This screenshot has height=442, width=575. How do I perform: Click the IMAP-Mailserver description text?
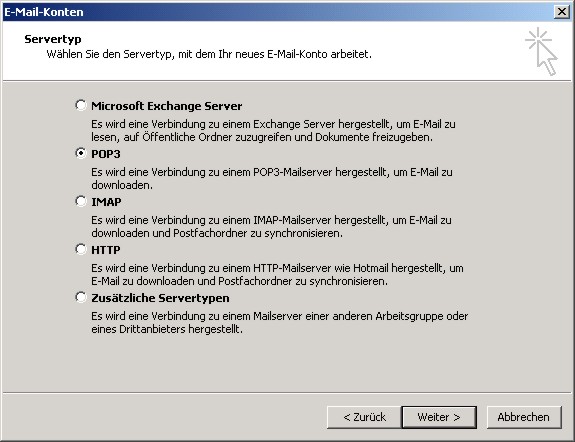click(271, 226)
